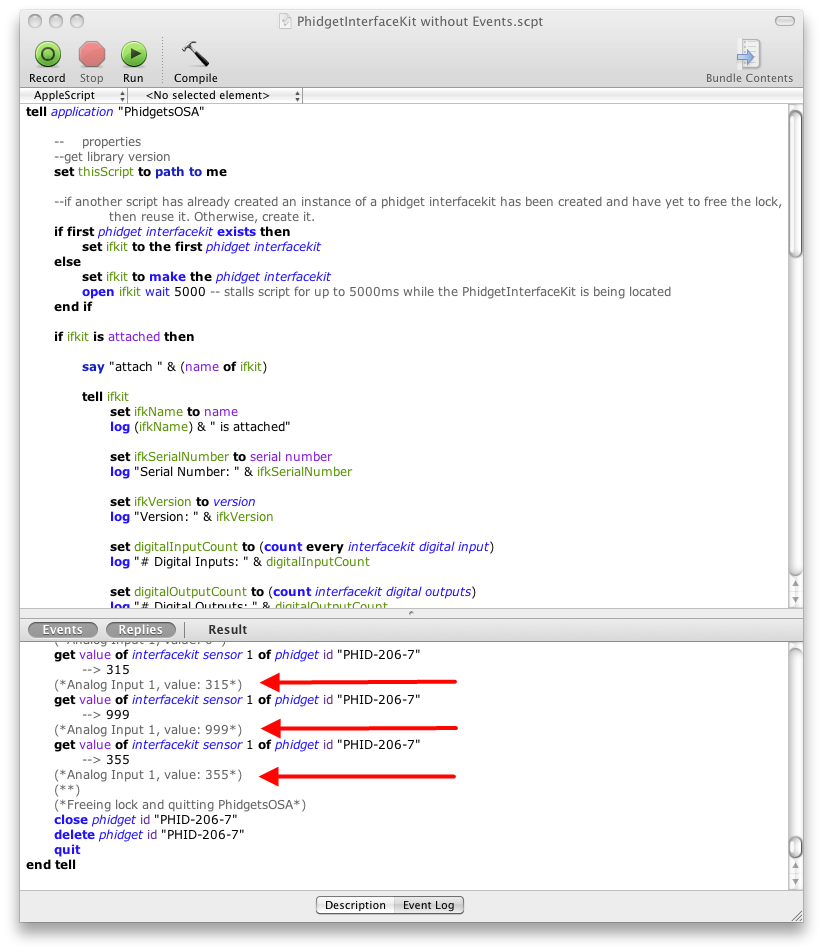Click 'log "Version: " & ifkVersion' line
Viewport: 823px width, 952px height.
[191, 517]
